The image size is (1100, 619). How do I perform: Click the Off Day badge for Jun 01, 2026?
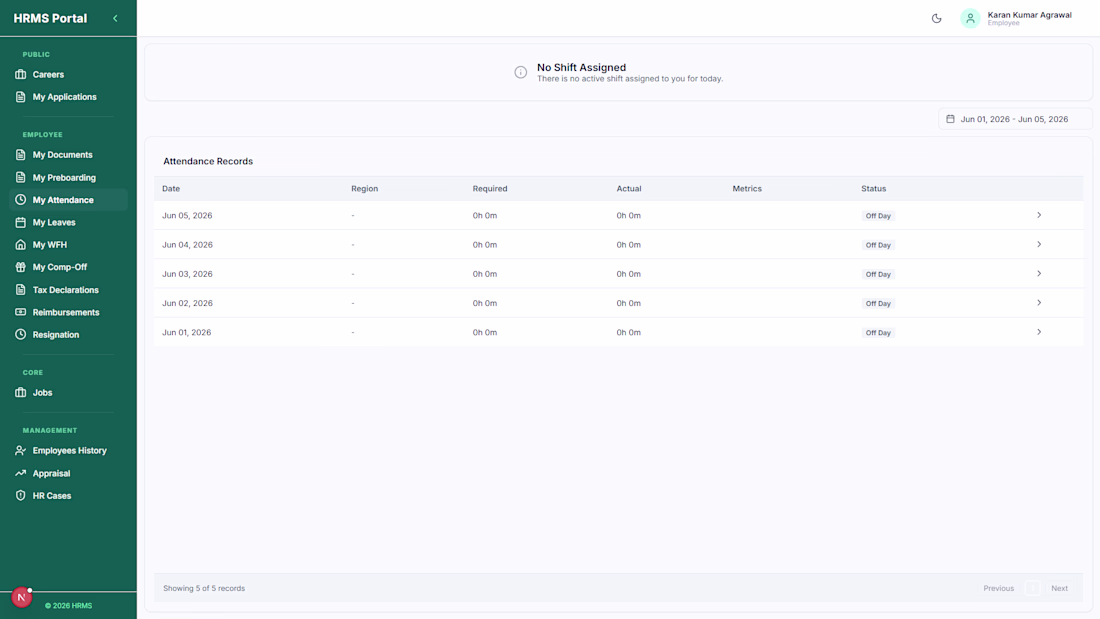point(878,333)
